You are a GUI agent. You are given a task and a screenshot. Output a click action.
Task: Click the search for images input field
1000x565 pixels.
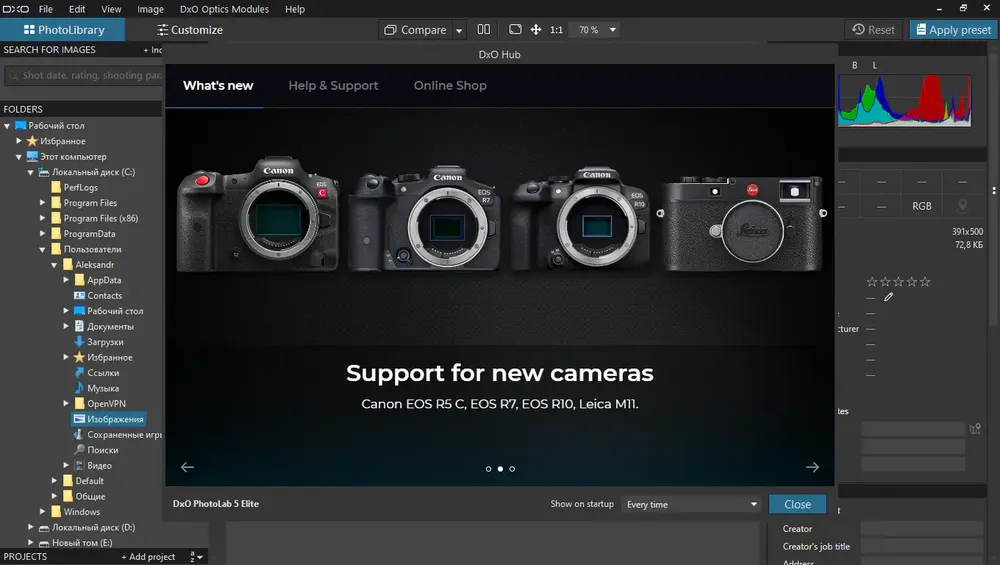click(84, 75)
